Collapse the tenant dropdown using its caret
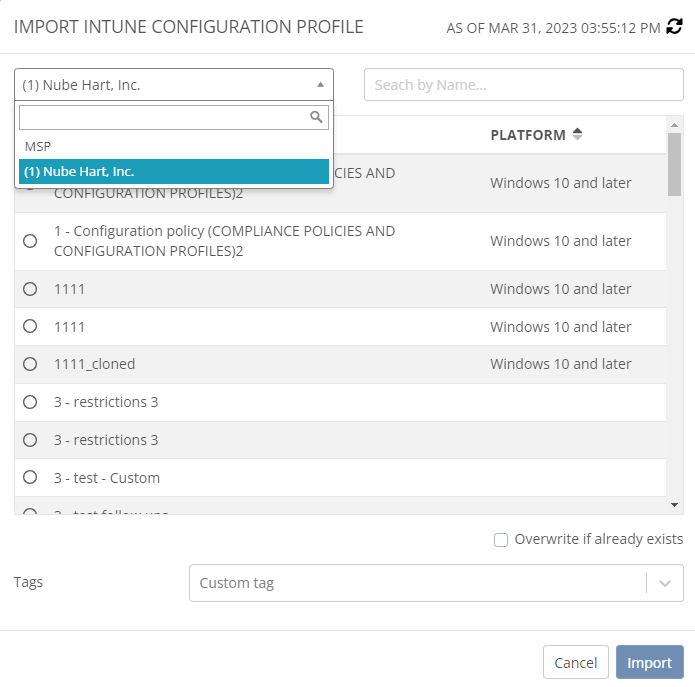Screen dimensions: 695x687 (x=319, y=85)
